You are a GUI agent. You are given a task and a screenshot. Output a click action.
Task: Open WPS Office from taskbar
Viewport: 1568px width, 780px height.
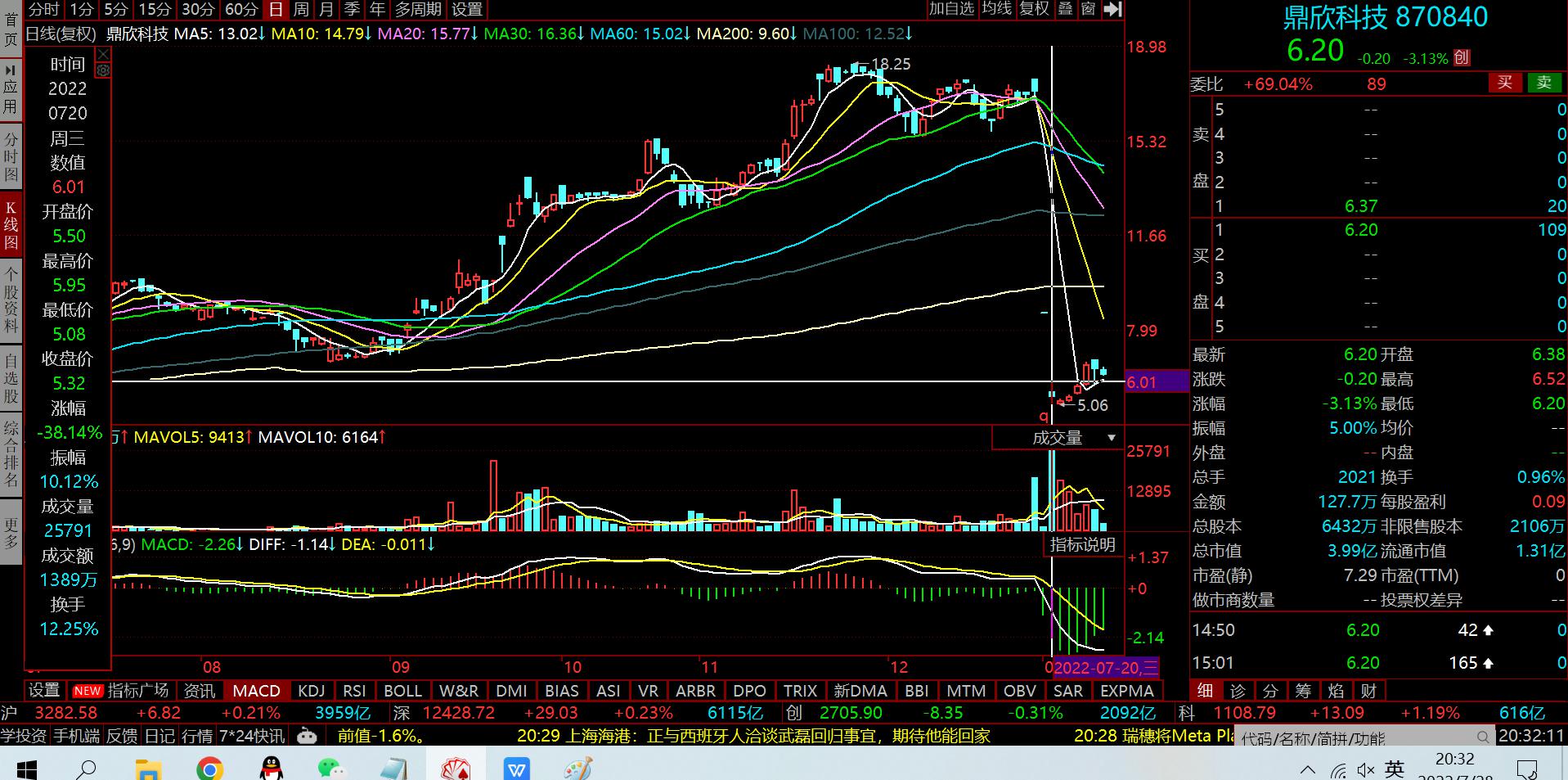(x=516, y=769)
